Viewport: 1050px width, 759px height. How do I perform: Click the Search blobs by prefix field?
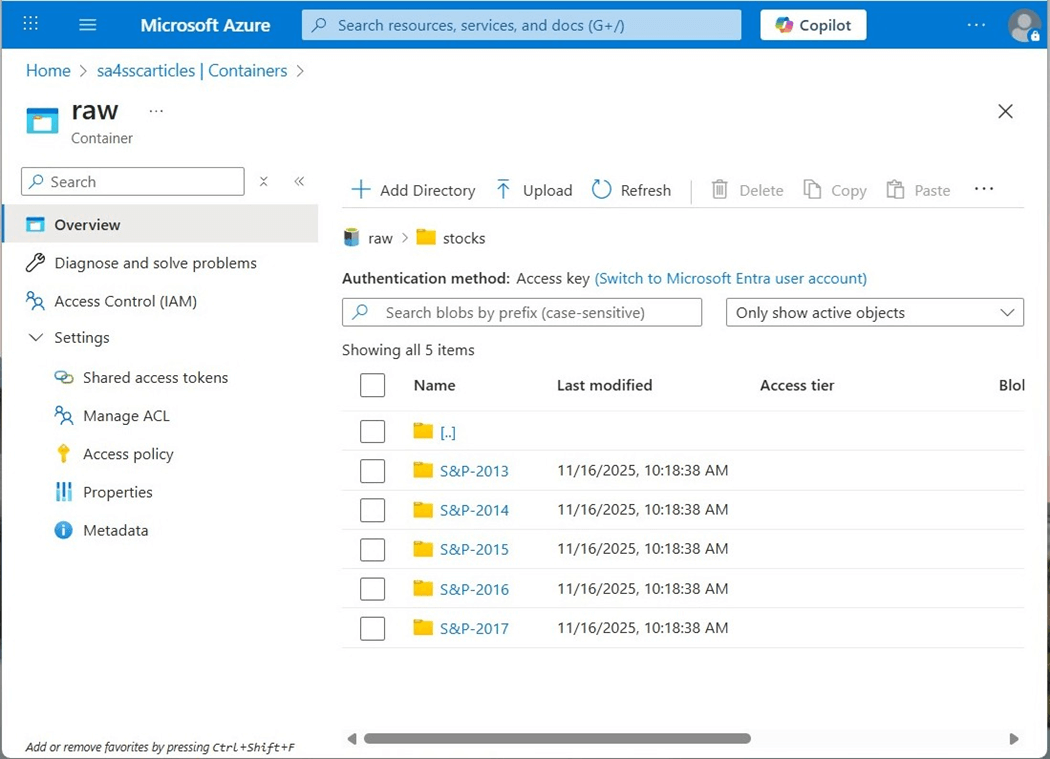coord(522,312)
